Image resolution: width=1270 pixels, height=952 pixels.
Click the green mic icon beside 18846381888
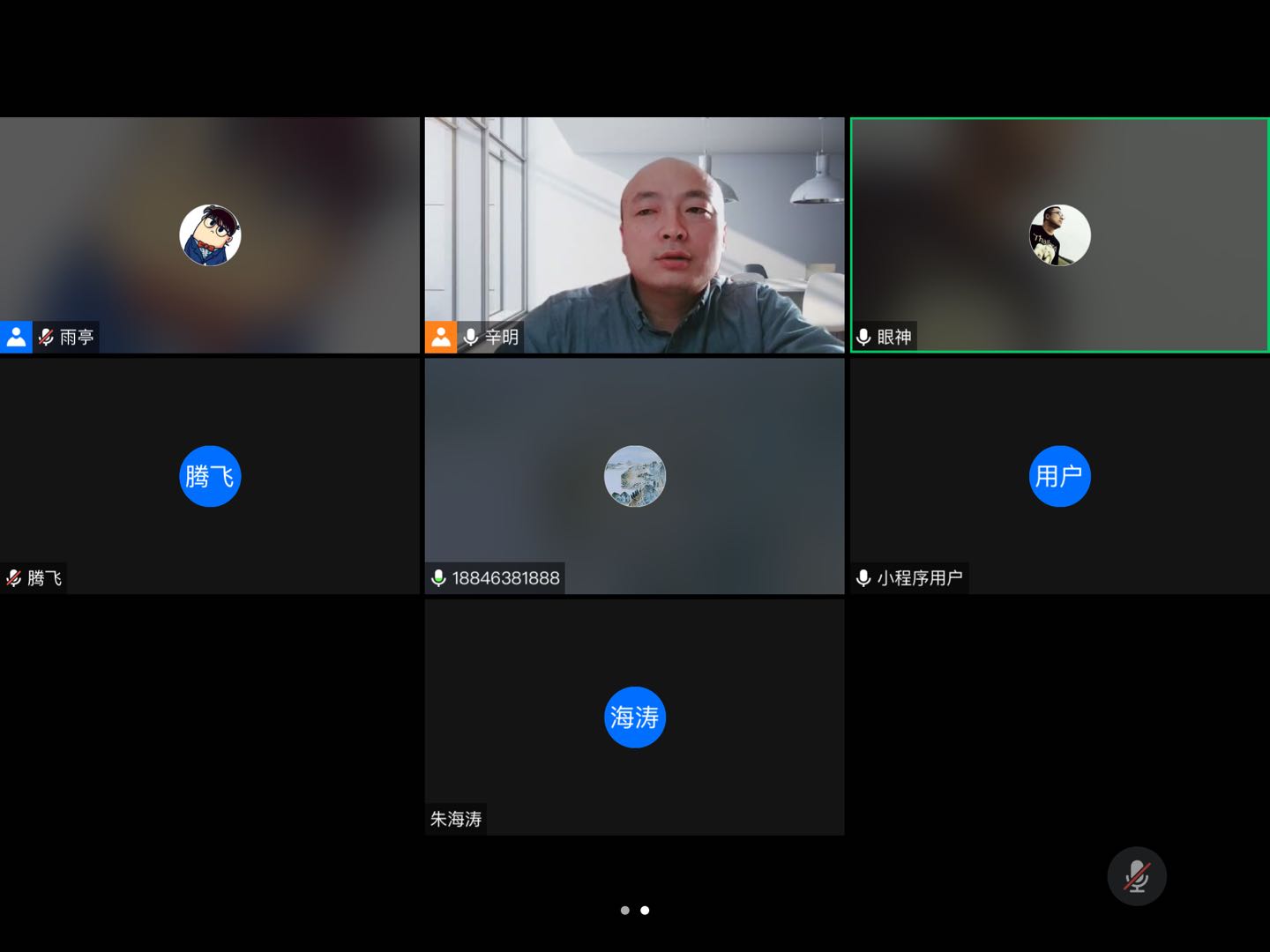[x=438, y=578]
